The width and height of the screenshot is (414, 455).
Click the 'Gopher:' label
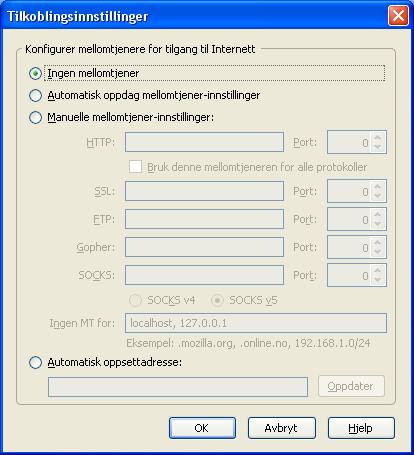click(96, 247)
